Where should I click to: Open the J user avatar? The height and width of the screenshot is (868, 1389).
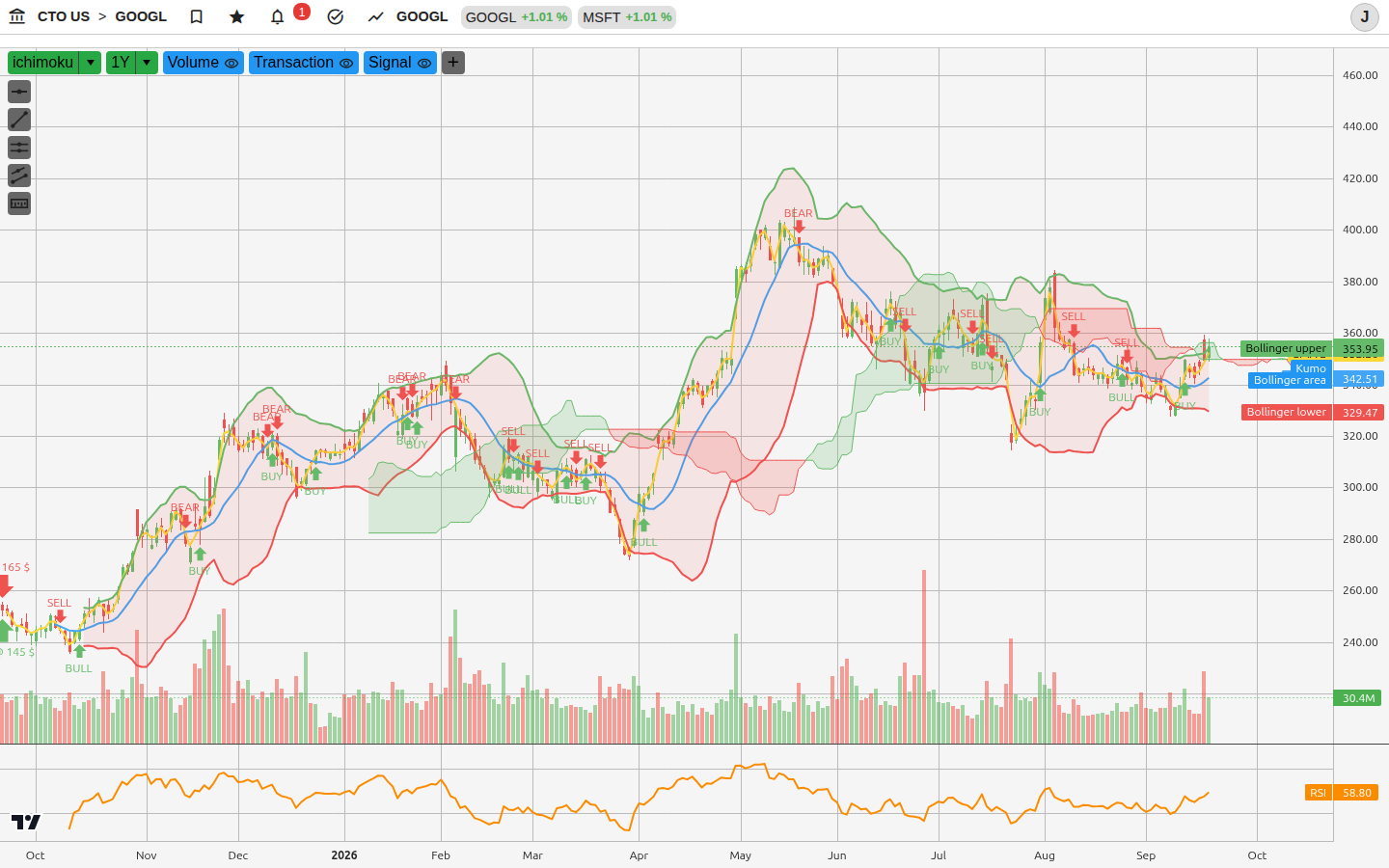[x=1365, y=16]
